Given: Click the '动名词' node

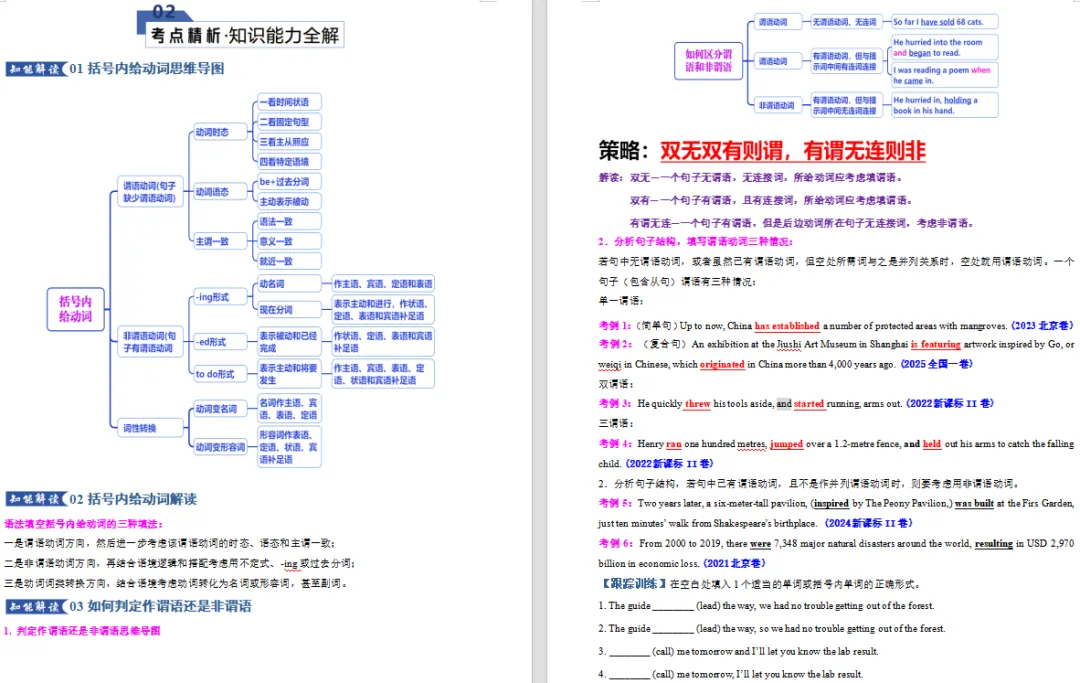Looking at the screenshot, I should coord(289,284).
